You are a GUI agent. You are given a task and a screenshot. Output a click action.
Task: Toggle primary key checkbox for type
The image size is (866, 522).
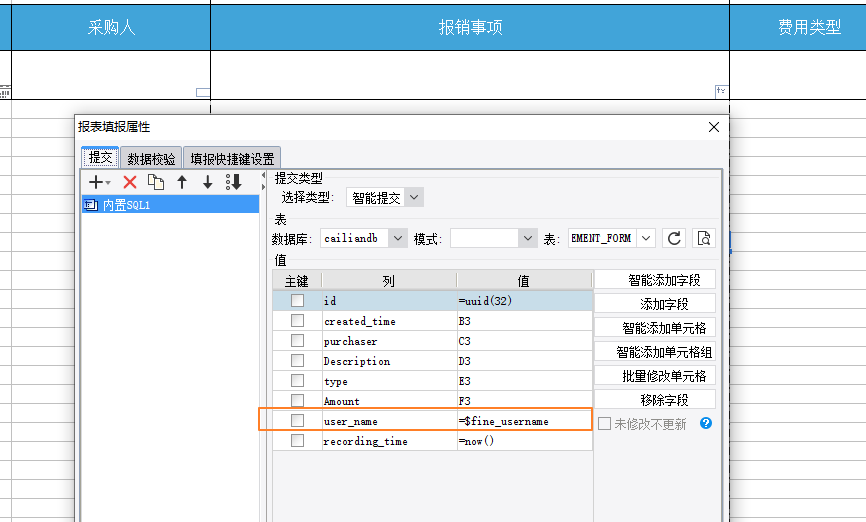[297, 381]
